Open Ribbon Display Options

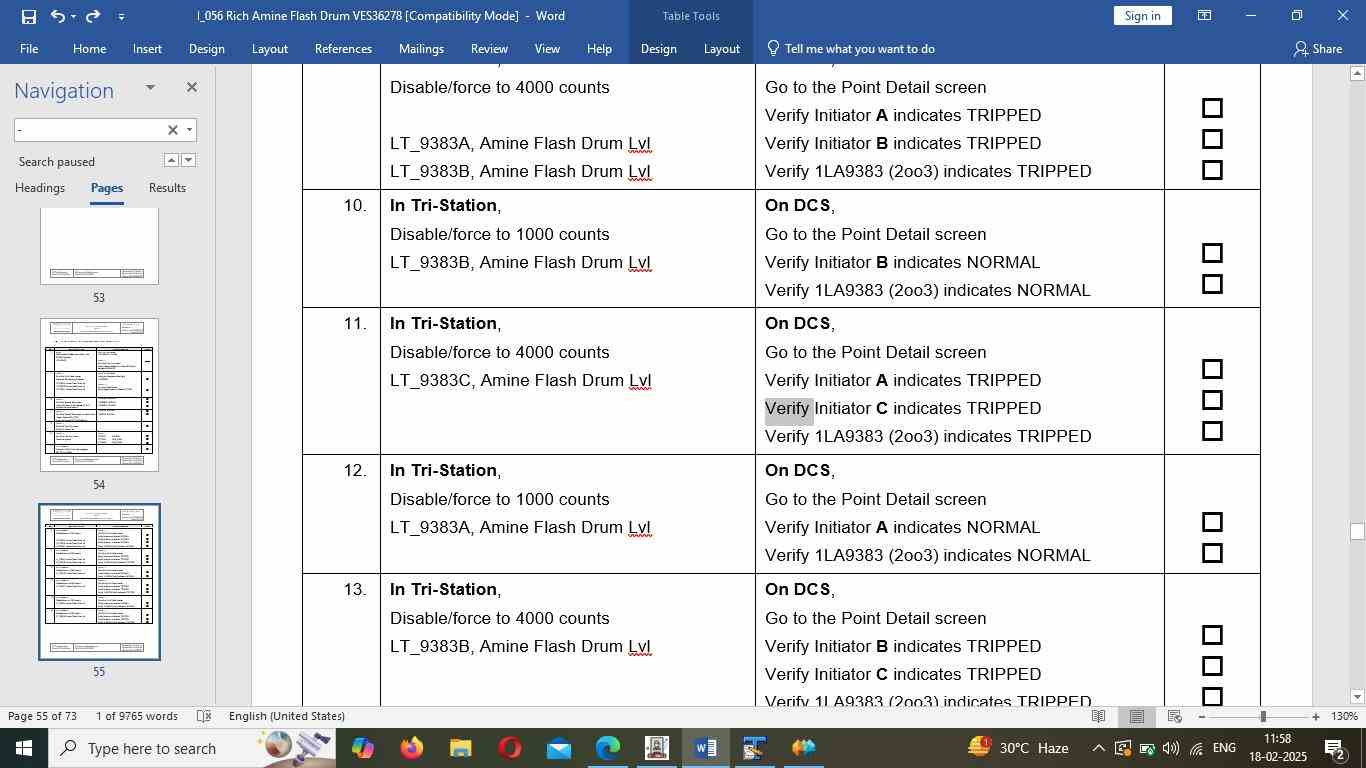pyautogui.click(x=1205, y=16)
